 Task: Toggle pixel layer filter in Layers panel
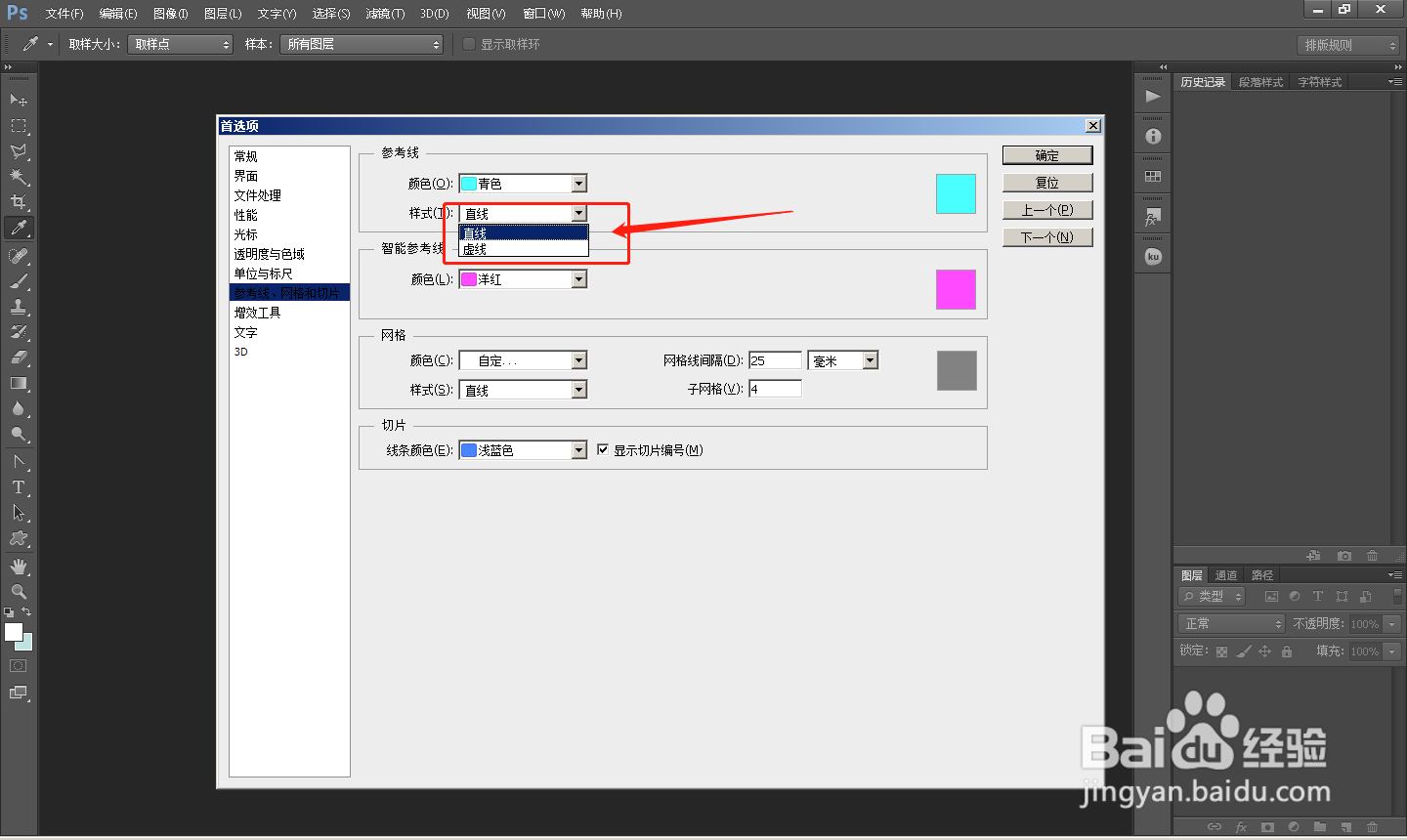[1271, 596]
